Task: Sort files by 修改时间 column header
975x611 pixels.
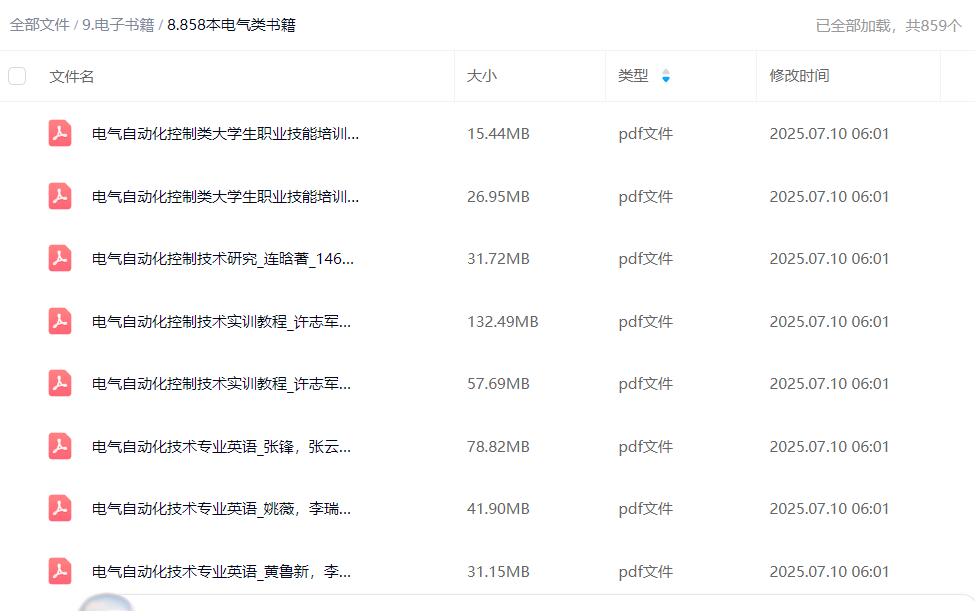Action: pos(798,76)
